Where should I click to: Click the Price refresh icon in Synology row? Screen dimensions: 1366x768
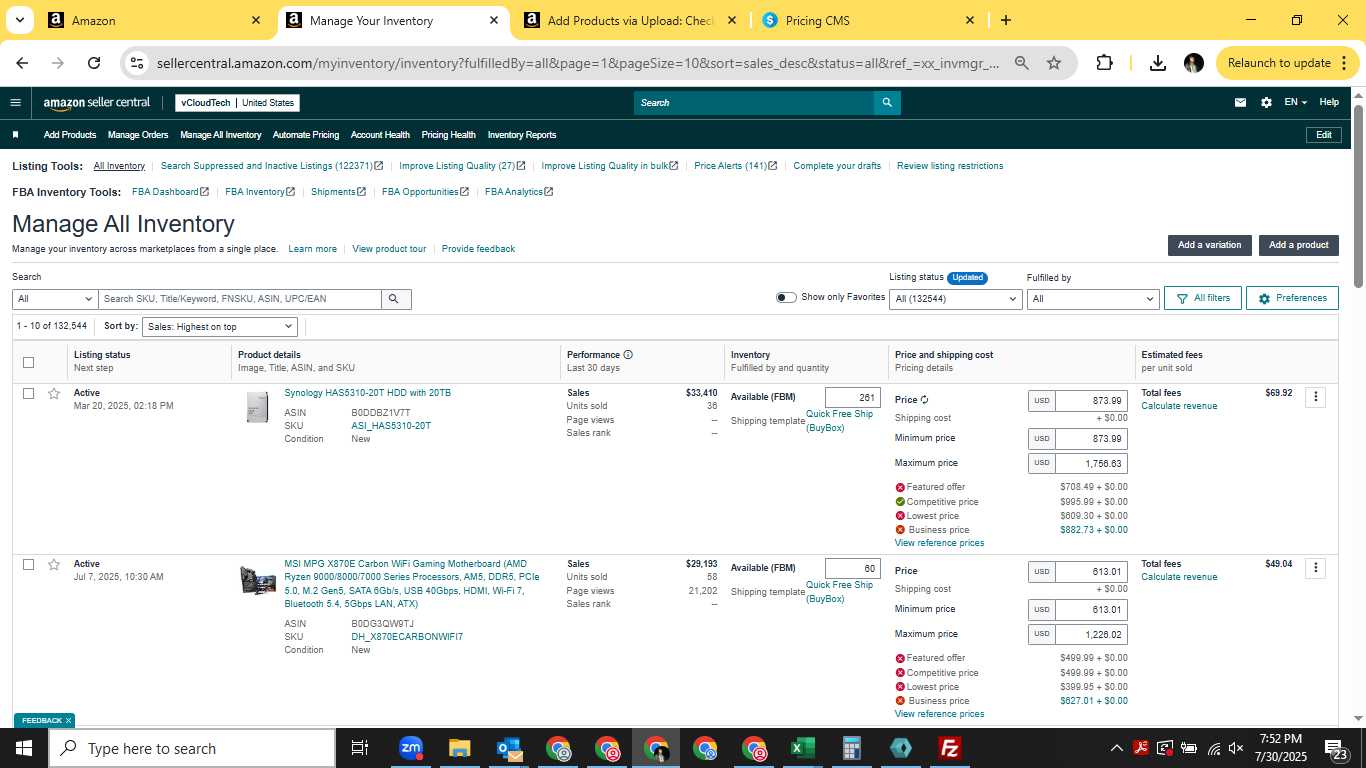924,400
